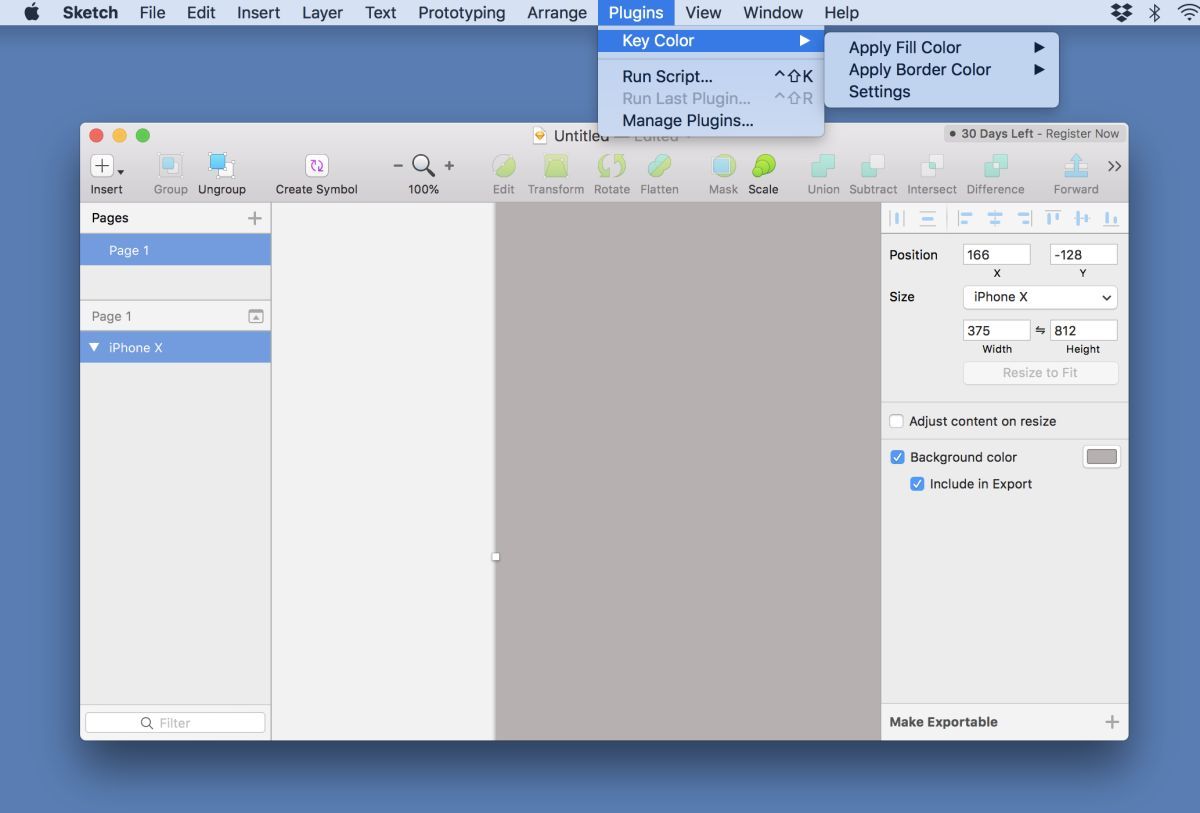
Task: Align layers to horizontal center
Action: click(995, 218)
